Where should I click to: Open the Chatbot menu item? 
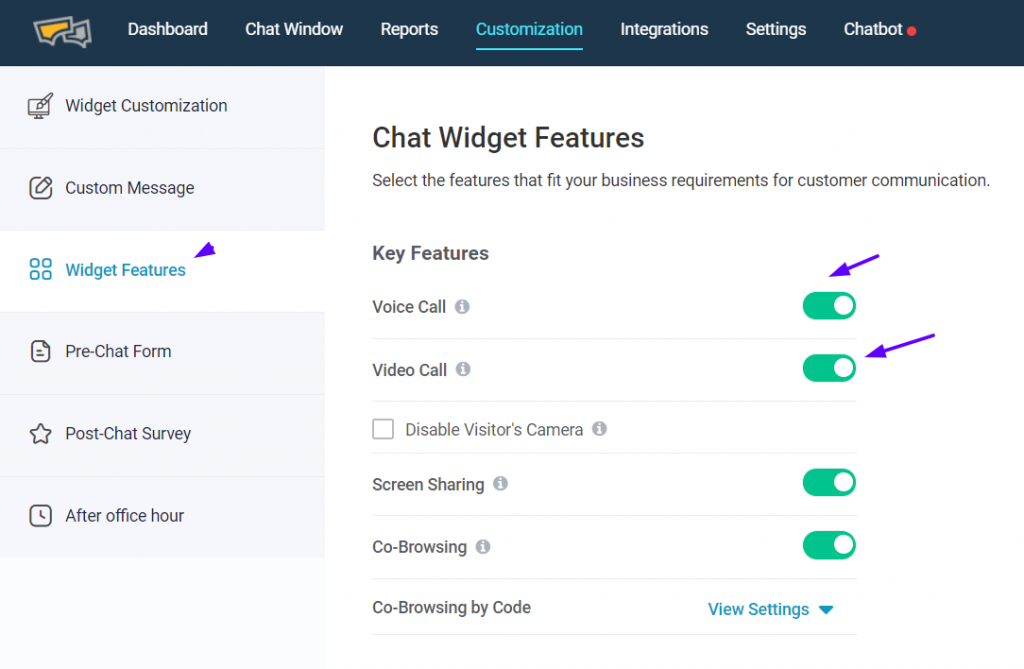pyautogui.click(x=873, y=29)
